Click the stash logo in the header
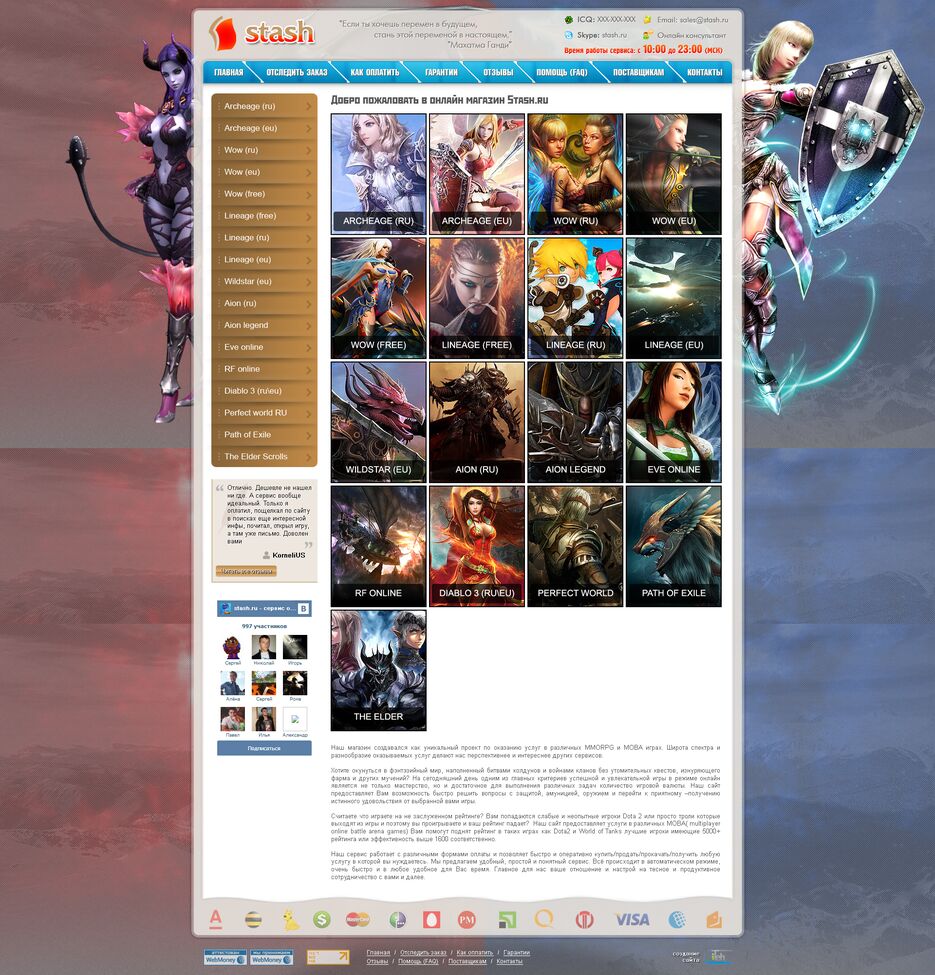Screen dimensions: 935x975 tap(262, 33)
